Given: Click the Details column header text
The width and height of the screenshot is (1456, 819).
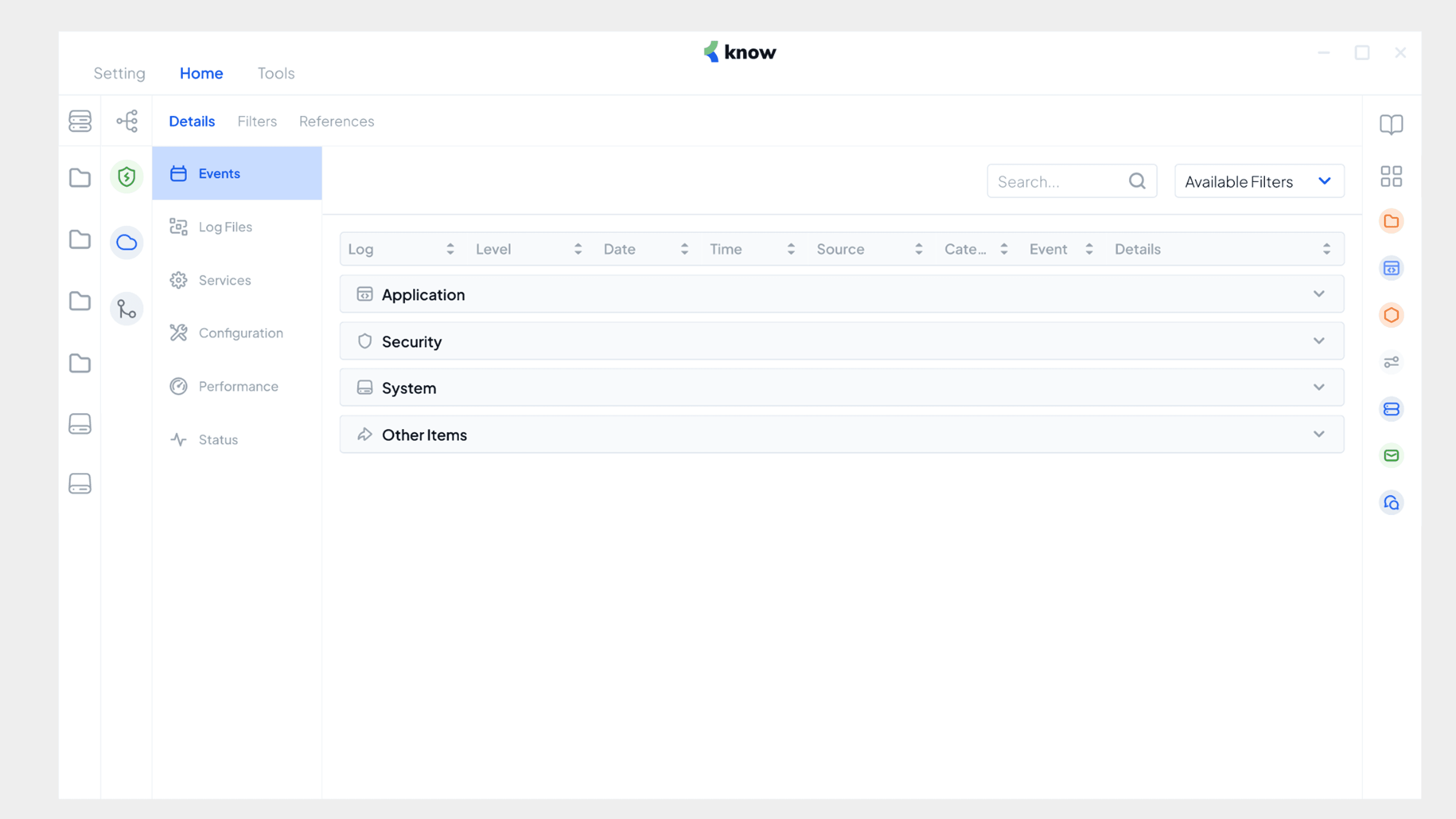Looking at the screenshot, I should point(1137,249).
